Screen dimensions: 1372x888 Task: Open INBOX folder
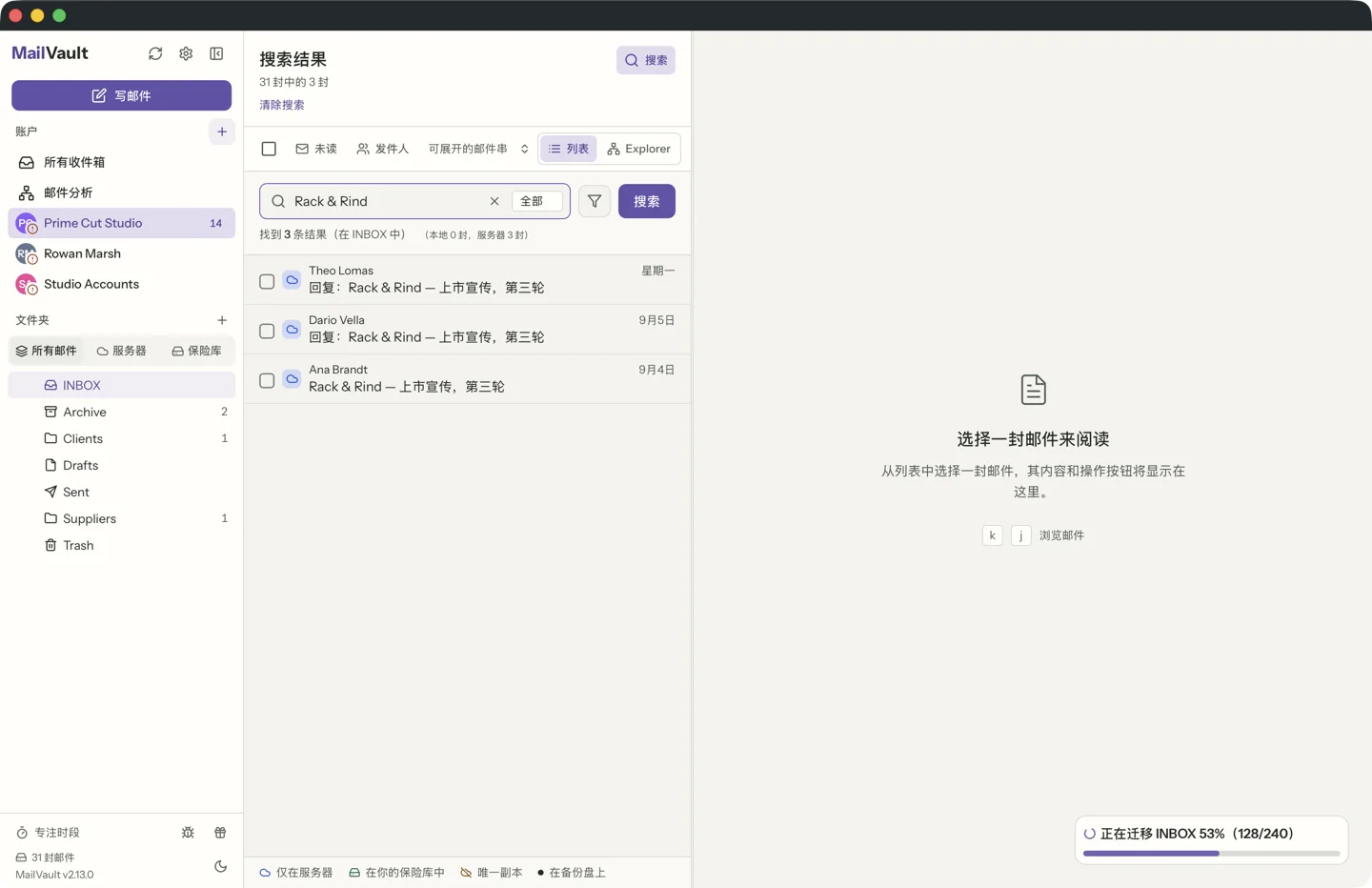tap(121, 385)
